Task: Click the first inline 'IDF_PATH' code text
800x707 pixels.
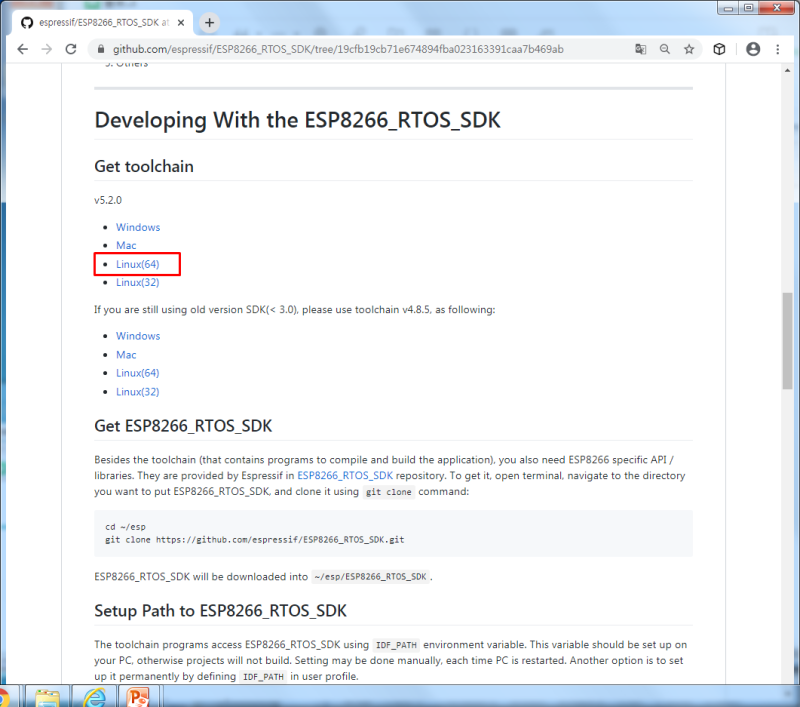Action: (x=396, y=645)
